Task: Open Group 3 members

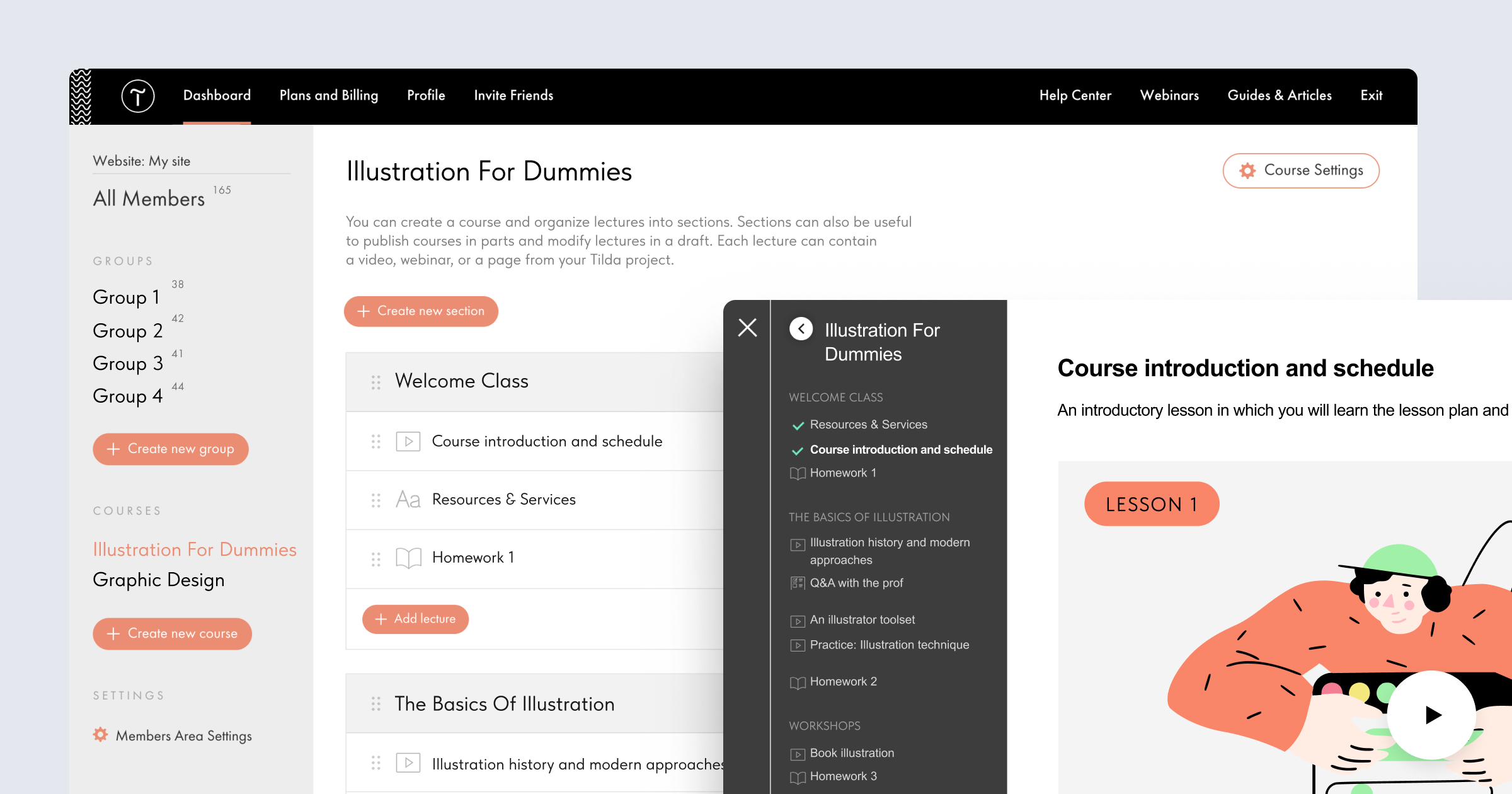Action: pos(128,363)
